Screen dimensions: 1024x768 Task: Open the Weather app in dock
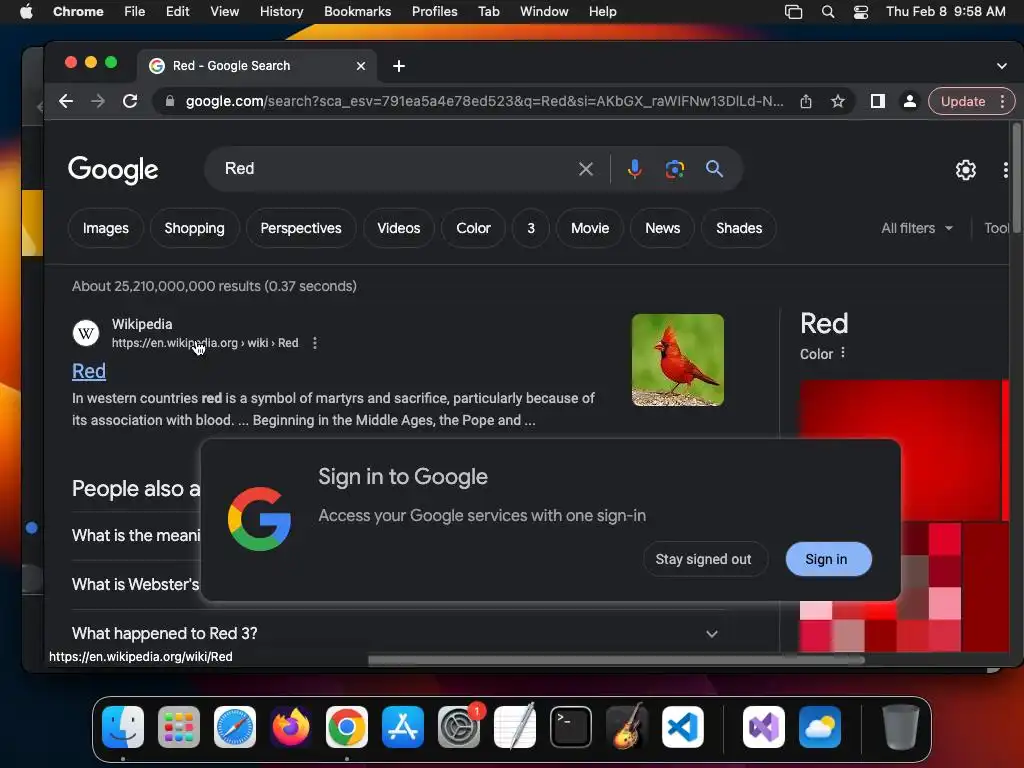point(820,727)
